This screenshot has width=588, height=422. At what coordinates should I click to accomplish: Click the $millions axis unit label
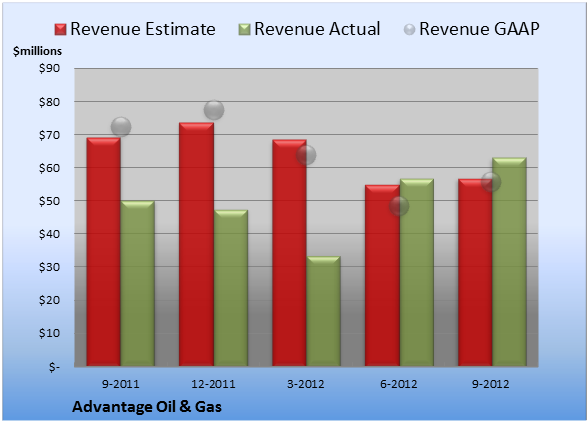(x=37, y=51)
